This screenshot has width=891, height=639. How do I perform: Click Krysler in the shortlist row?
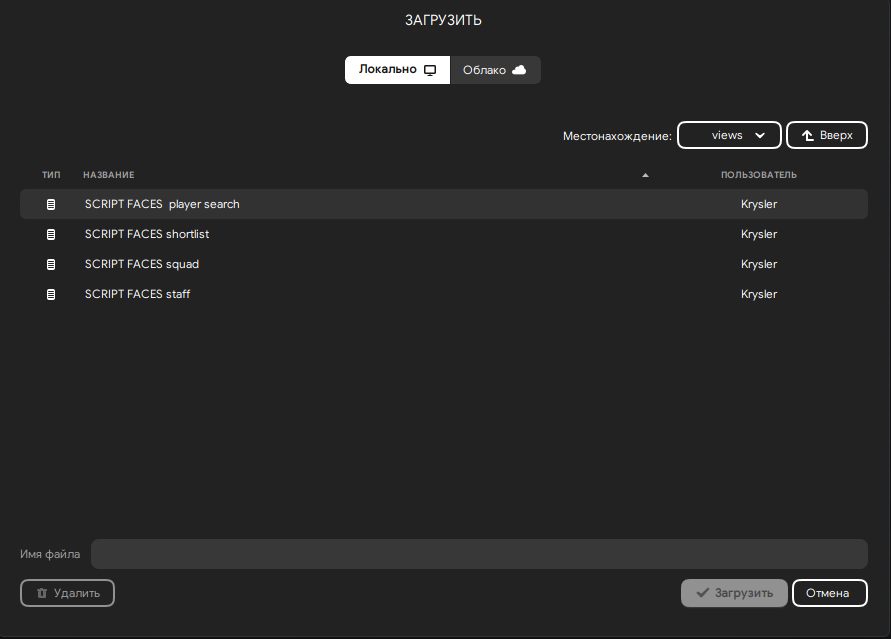759,234
